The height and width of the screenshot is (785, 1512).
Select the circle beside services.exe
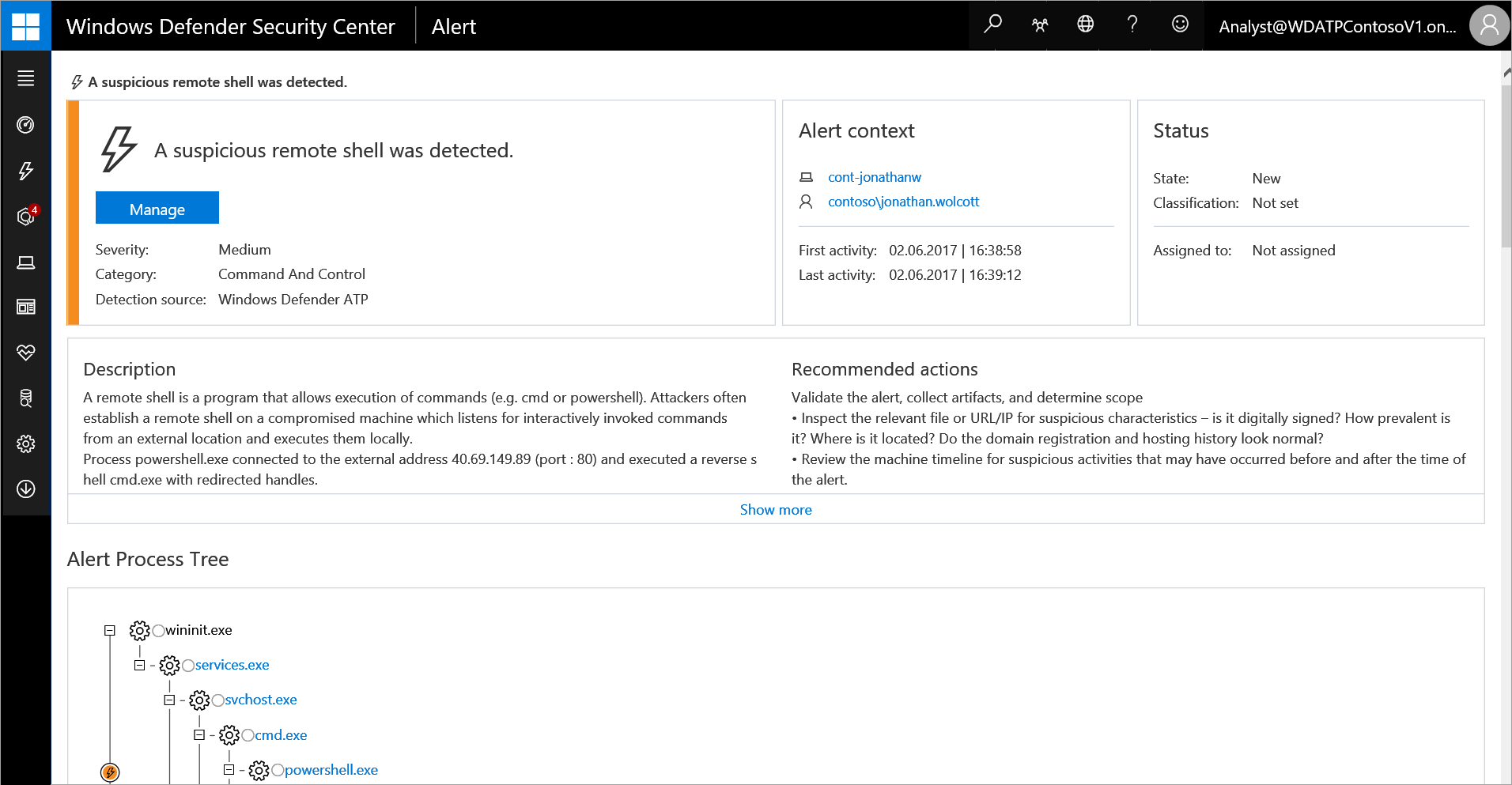pos(188,666)
